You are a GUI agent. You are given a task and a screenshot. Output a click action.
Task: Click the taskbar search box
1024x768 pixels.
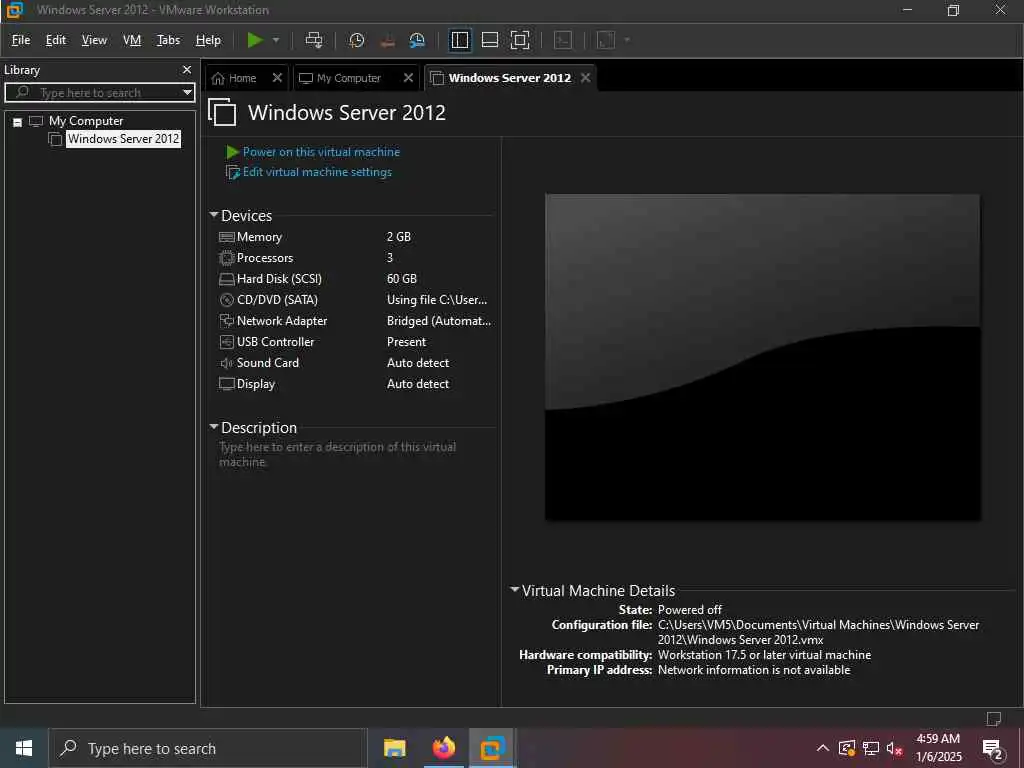(208, 748)
